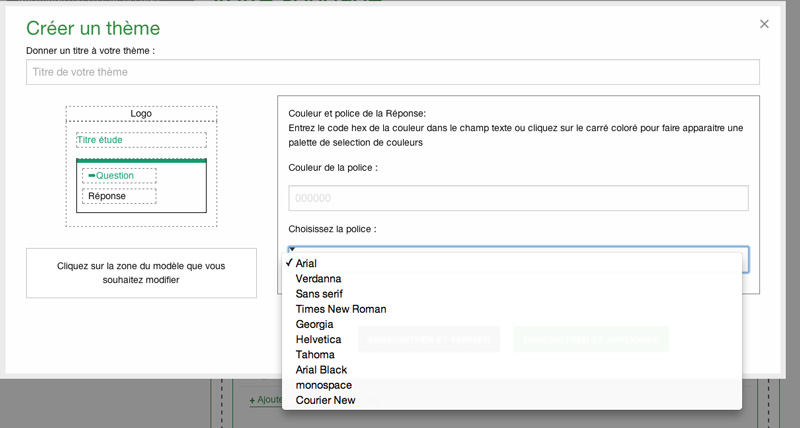
Task: Pick Verdanna from the font list
Action: (318, 279)
